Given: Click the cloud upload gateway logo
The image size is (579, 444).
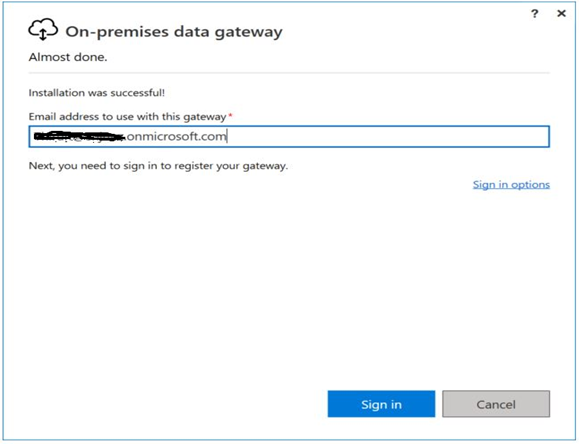Looking at the screenshot, I should pyautogui.click(x=43, y=29).
